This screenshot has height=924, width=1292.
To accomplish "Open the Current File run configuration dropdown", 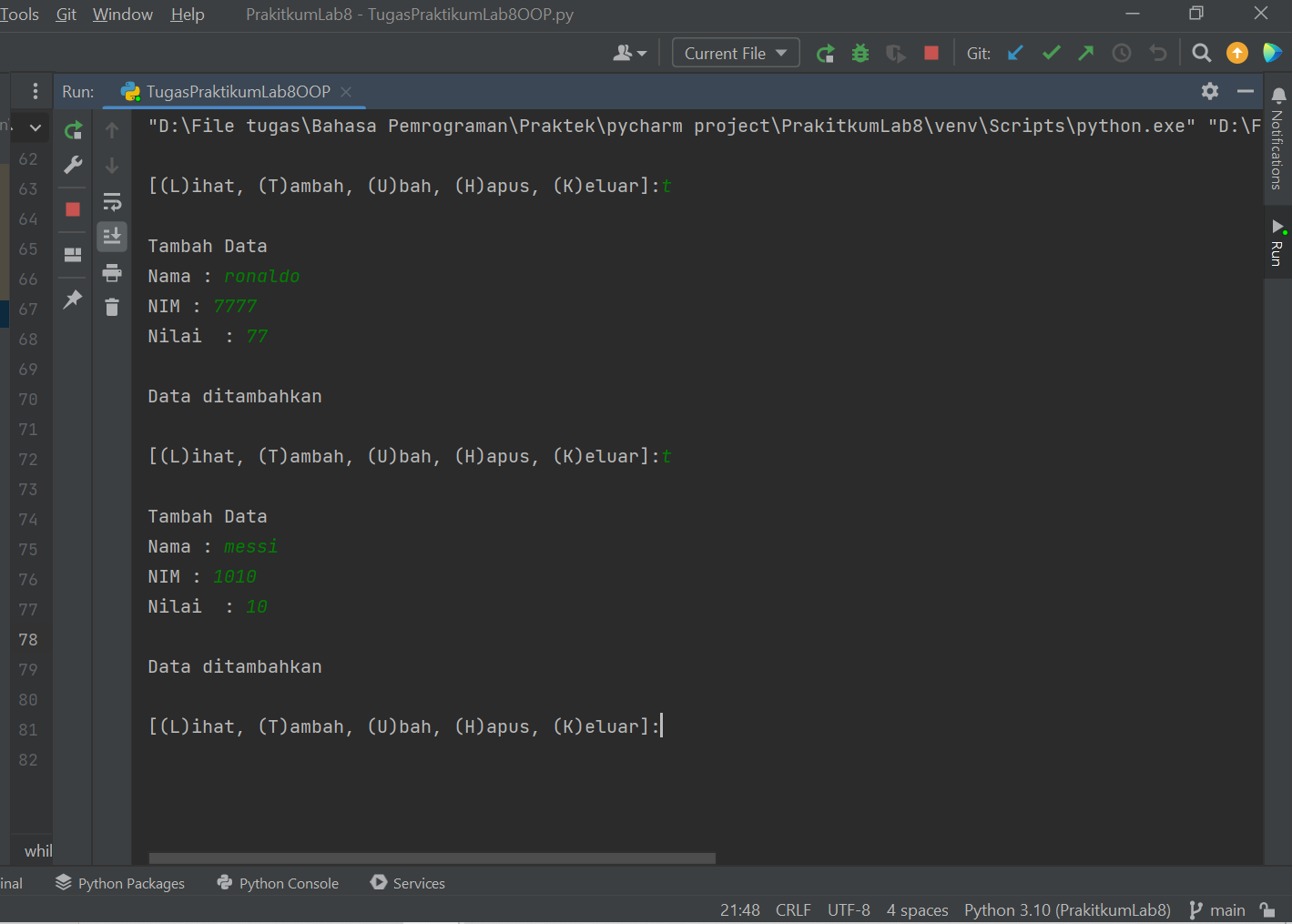I will (x=735, y=53).
